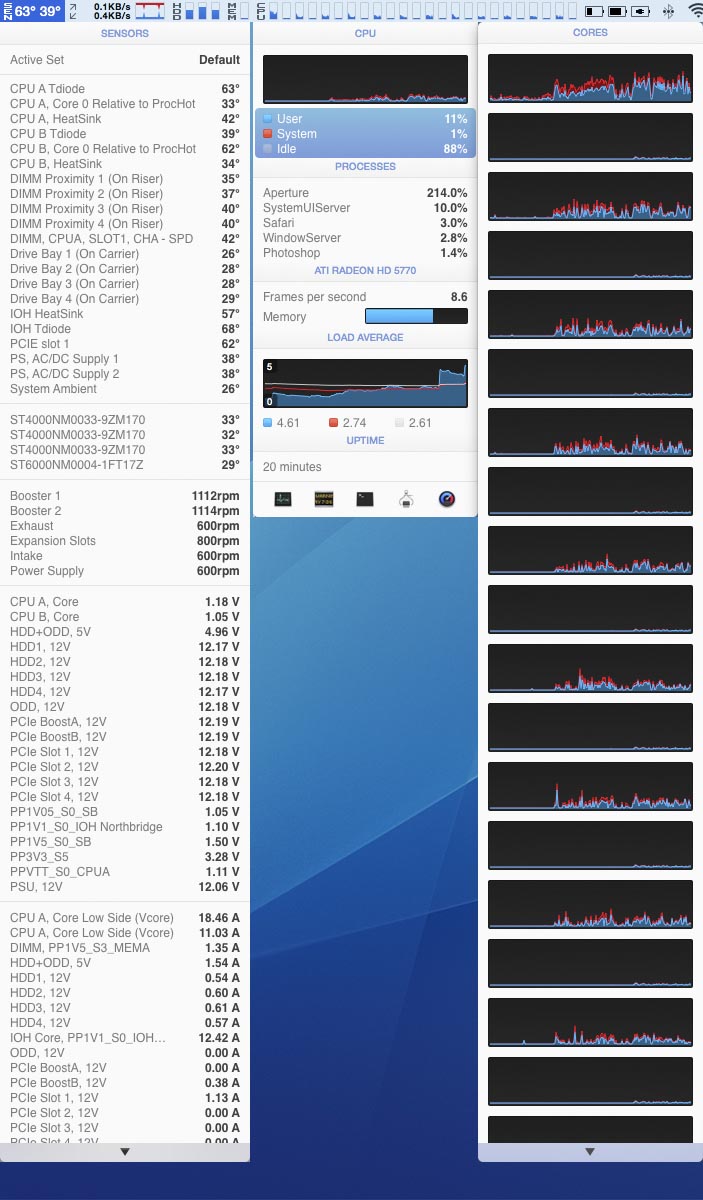Click the blue User color swatch
Viewport: 703px width, 1200px height.
pyautogui.click(x=267, y=119)
